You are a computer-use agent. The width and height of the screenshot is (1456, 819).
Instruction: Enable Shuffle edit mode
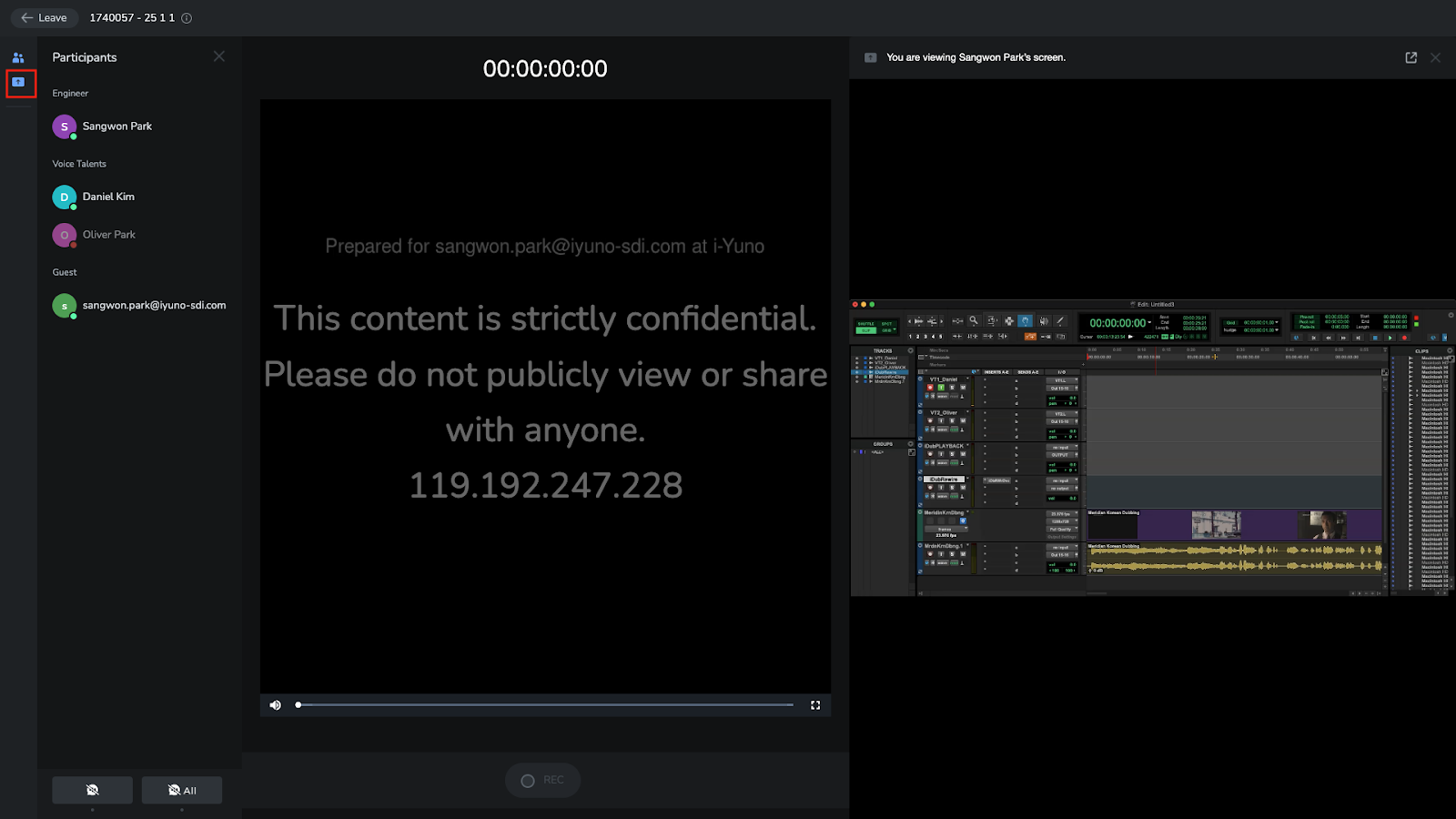pyautogui.click(x=865, y=323)
